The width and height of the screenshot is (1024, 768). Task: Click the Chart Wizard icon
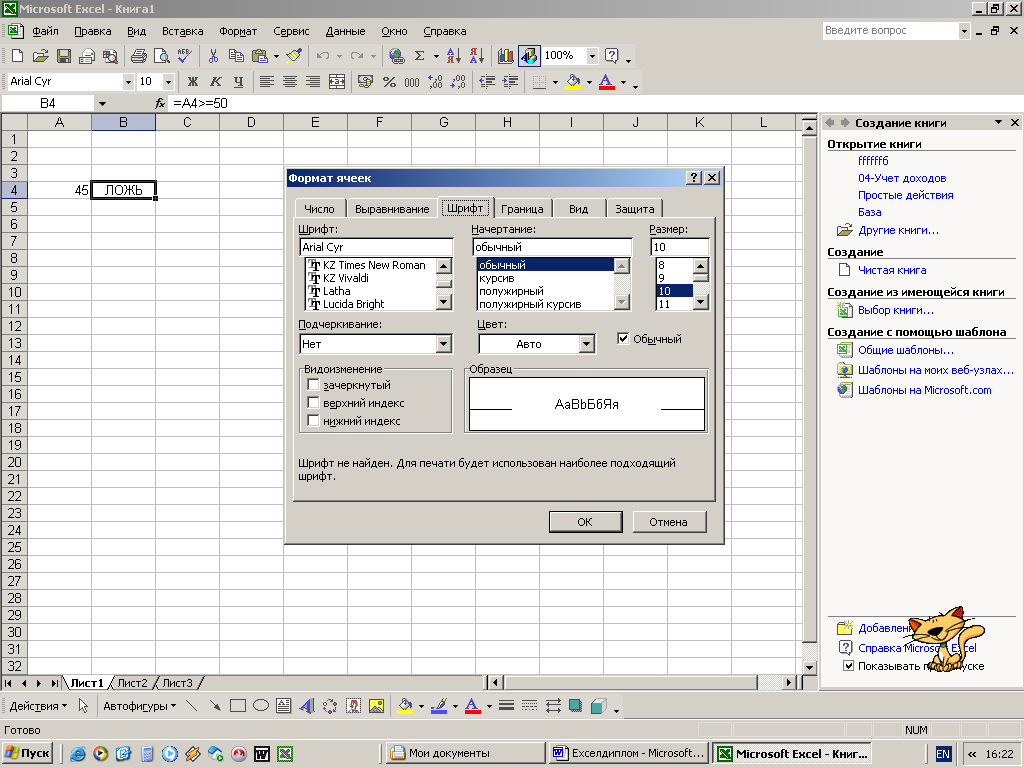click(505, 56)
